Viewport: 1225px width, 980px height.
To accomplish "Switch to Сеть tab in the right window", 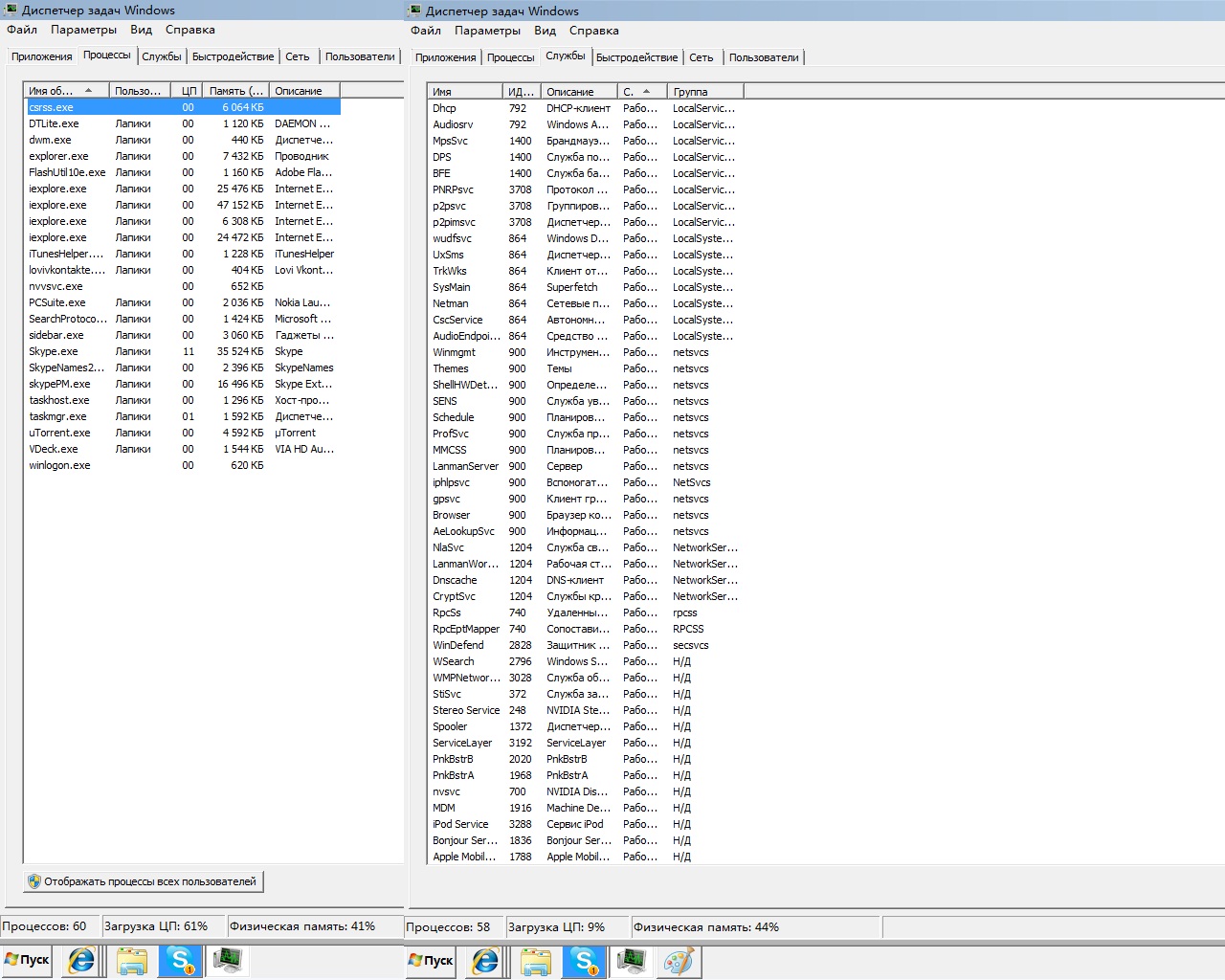I will click(x=702, y=57).
